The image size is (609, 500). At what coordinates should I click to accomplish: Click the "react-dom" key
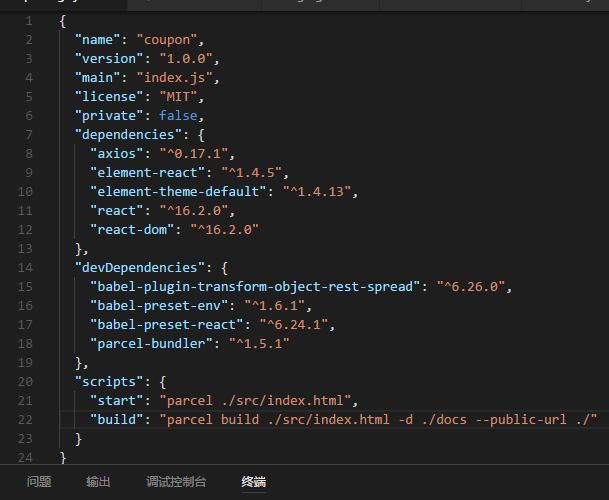coord(132,230)
